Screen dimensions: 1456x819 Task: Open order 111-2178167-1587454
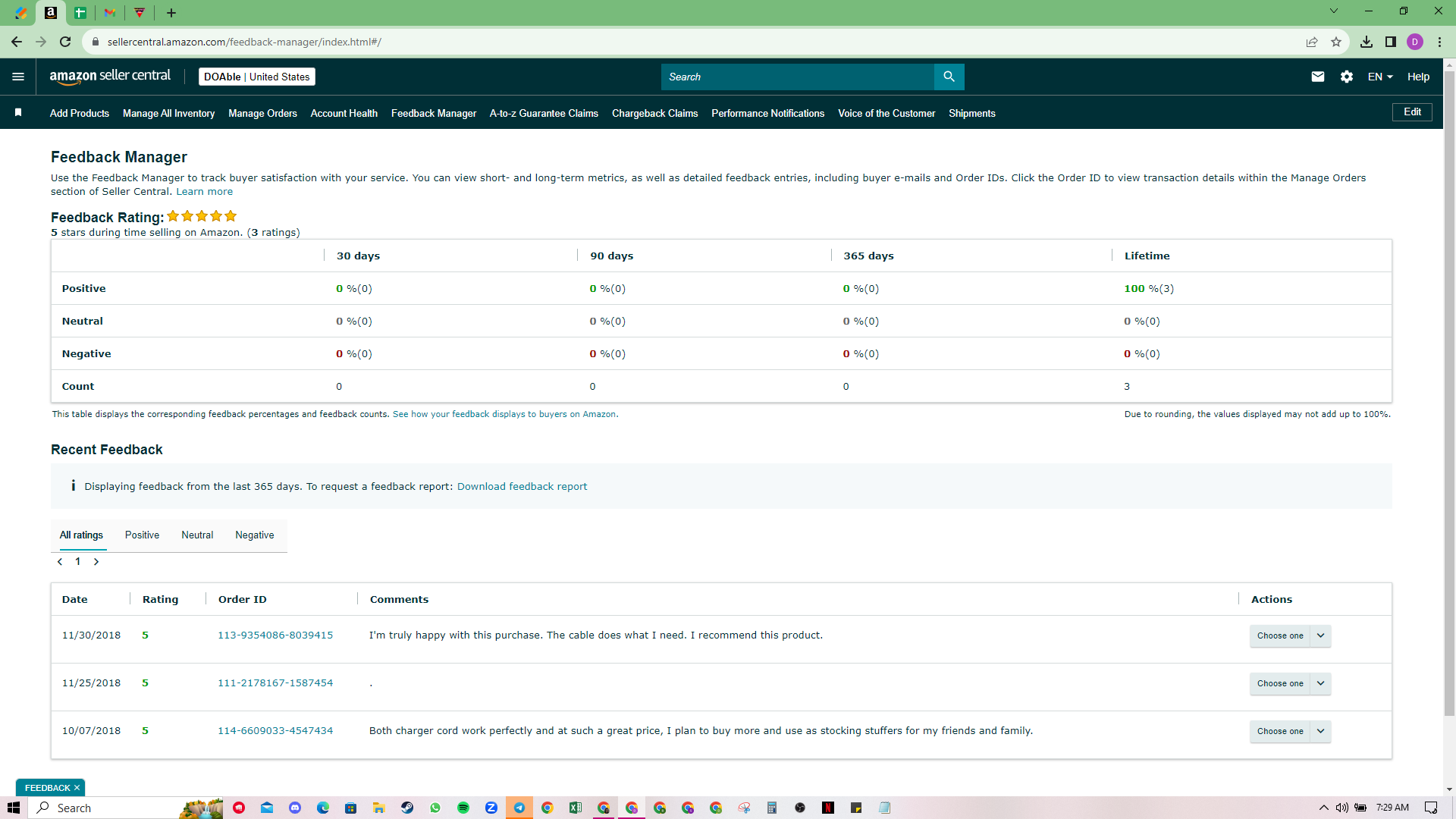click(x=275, y=683)
